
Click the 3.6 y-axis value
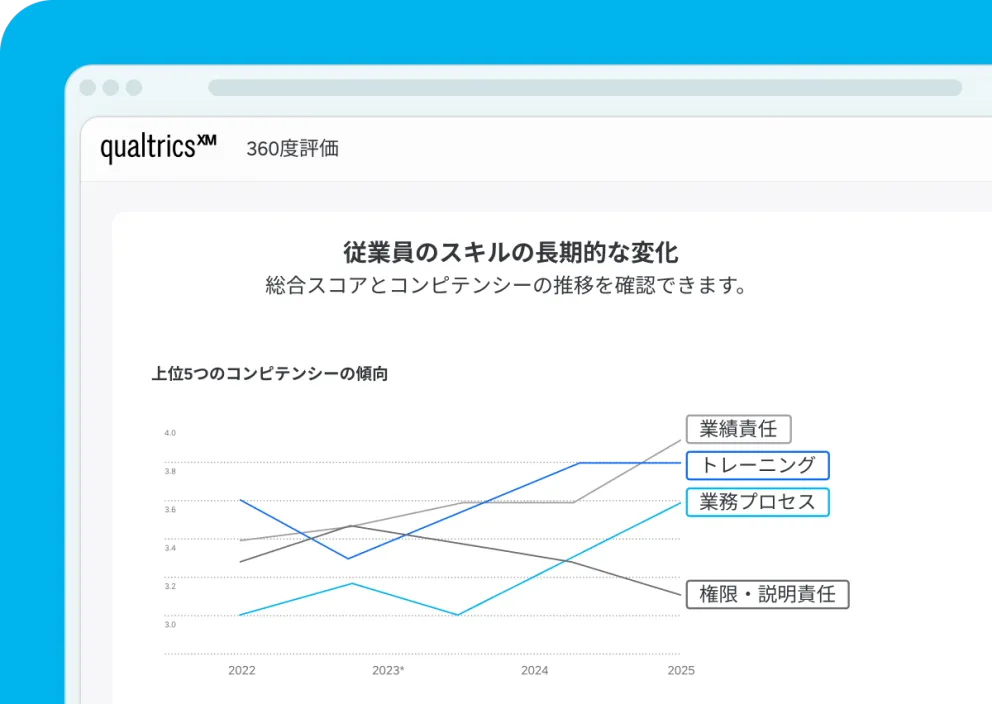coord(170,509)
